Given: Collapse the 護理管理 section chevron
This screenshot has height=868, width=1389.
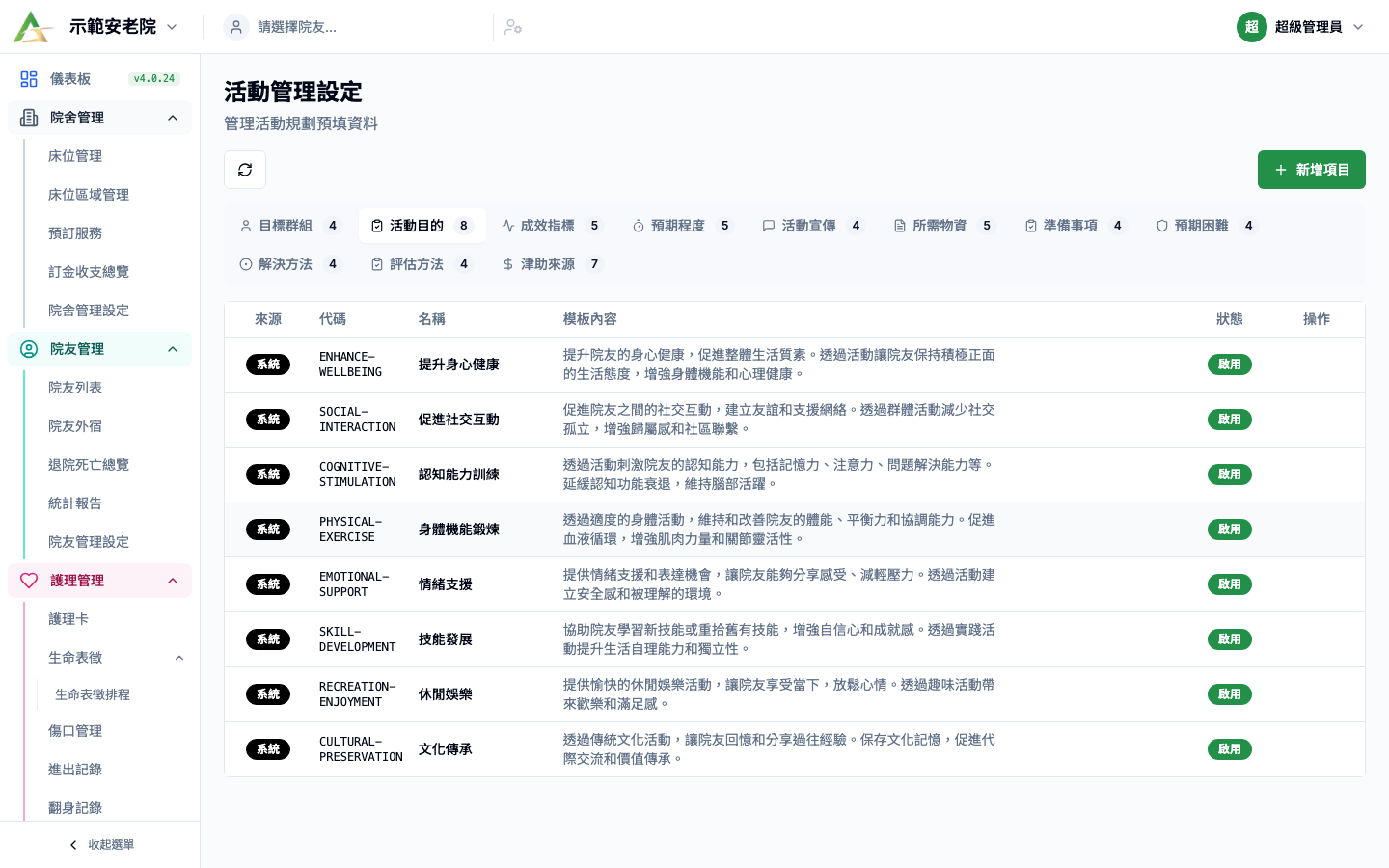Looking at the screenshot, I should pyautogui.click(x=173, y=581).
